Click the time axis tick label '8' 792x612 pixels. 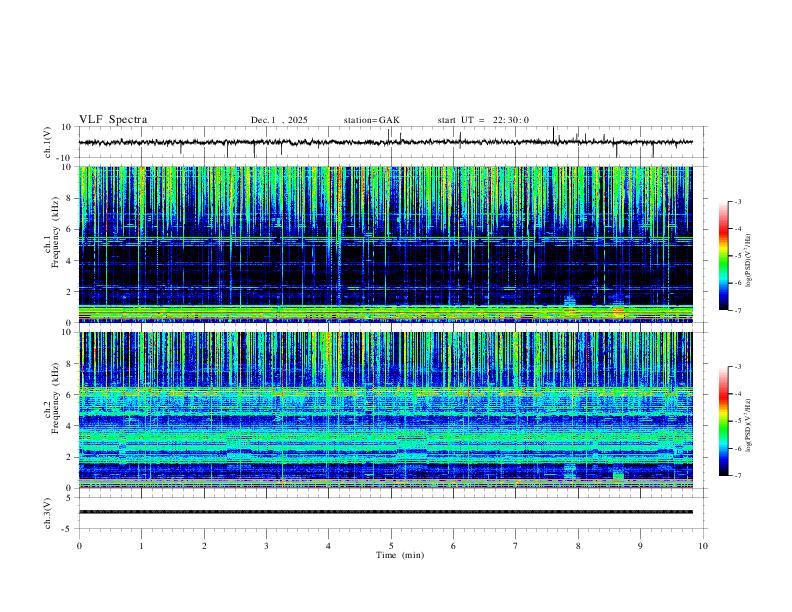578,546
